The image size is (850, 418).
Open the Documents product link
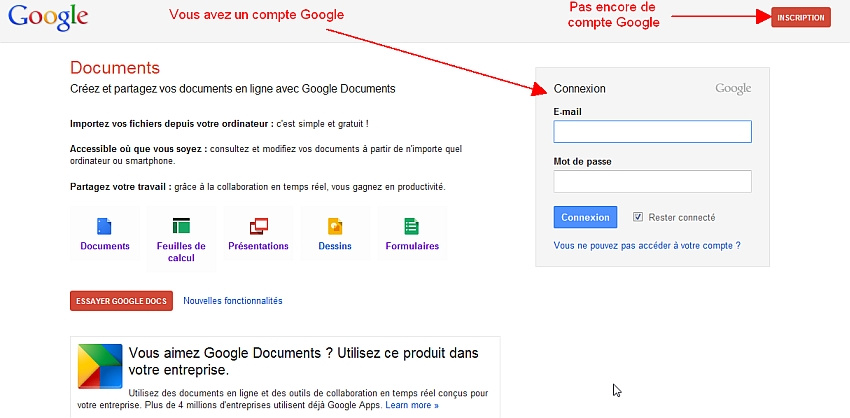tap(105, 246)
